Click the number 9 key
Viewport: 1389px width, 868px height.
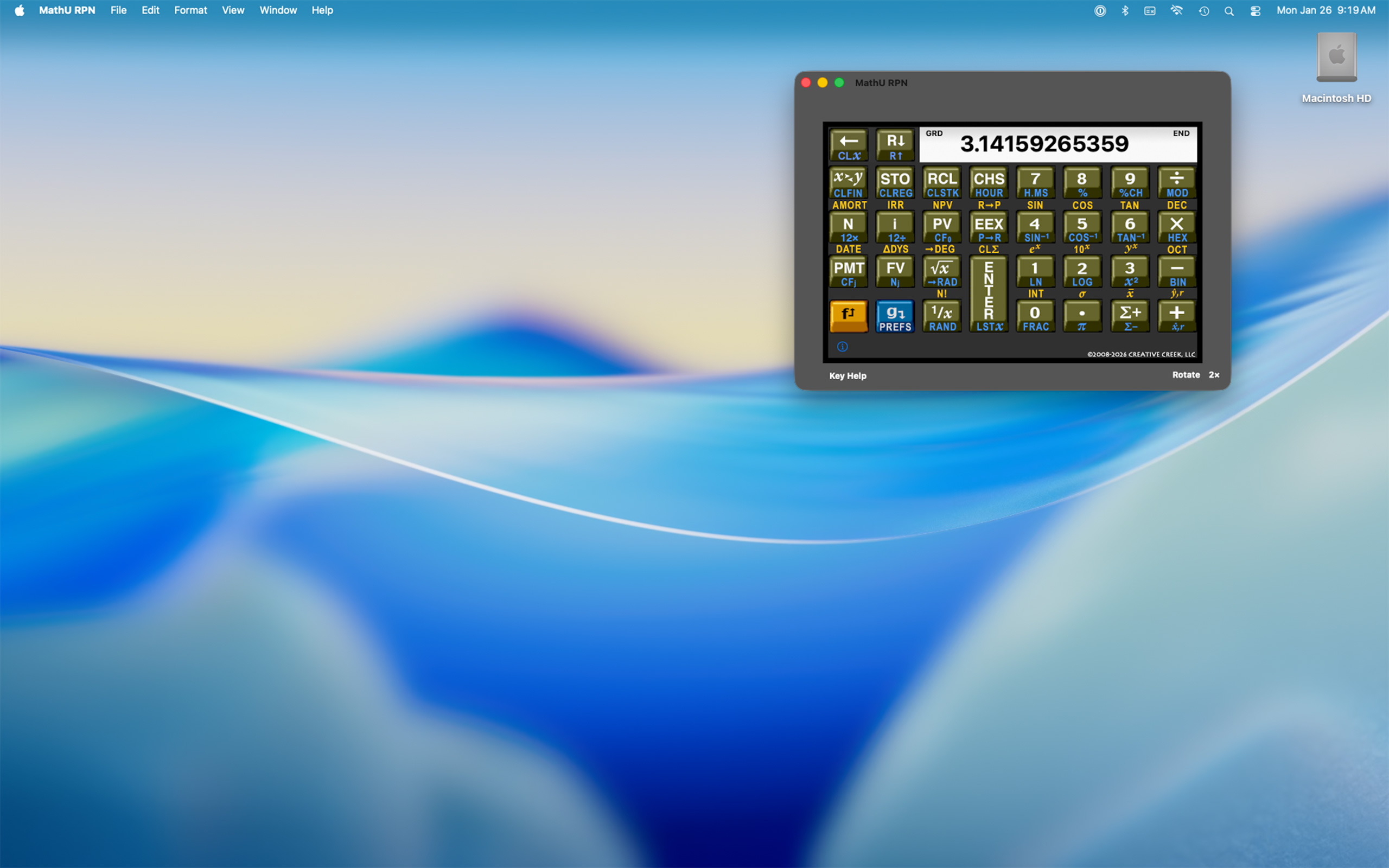tap(1130, 183)
